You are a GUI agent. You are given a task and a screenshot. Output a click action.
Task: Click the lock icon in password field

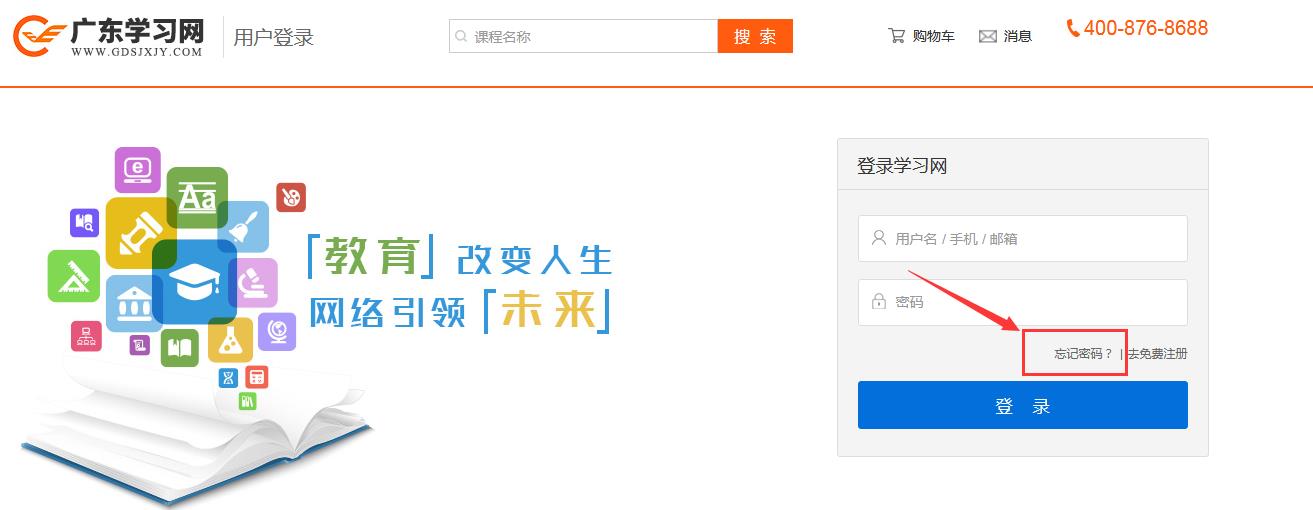point(879,301)
